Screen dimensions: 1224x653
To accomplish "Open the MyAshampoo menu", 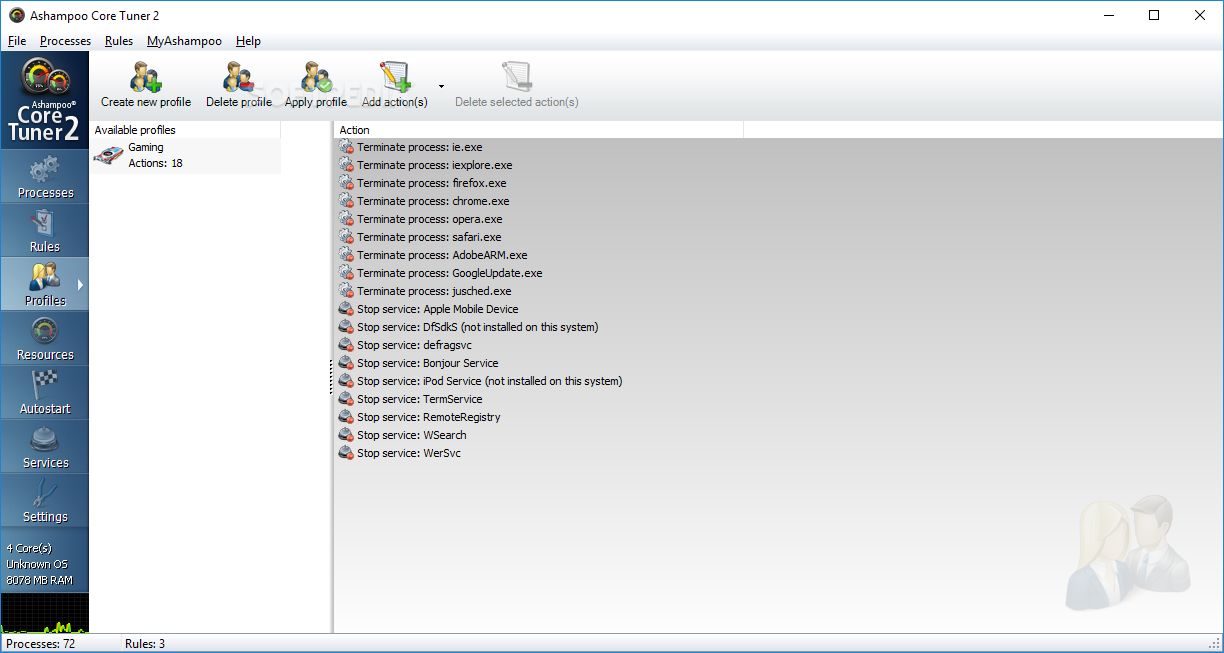I will click(x=184, y=41).
